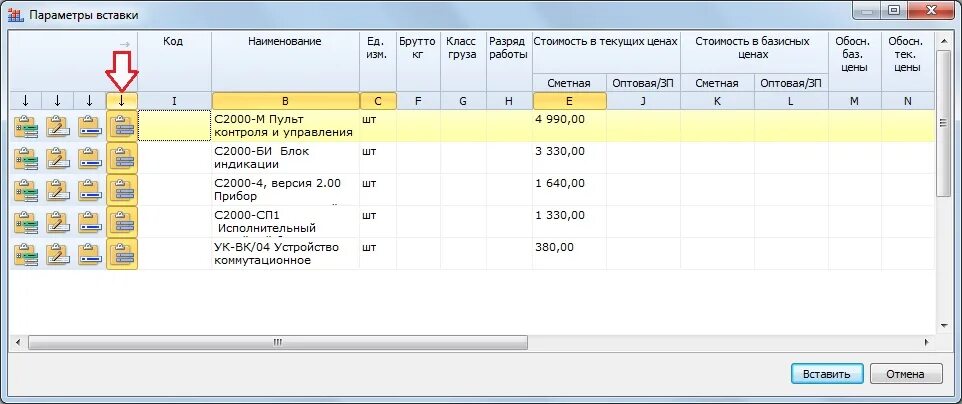Screen dimensions: 962x404
Task: Click pencil clipboard icon in С2000-4 row
Action: click(58, 190)
